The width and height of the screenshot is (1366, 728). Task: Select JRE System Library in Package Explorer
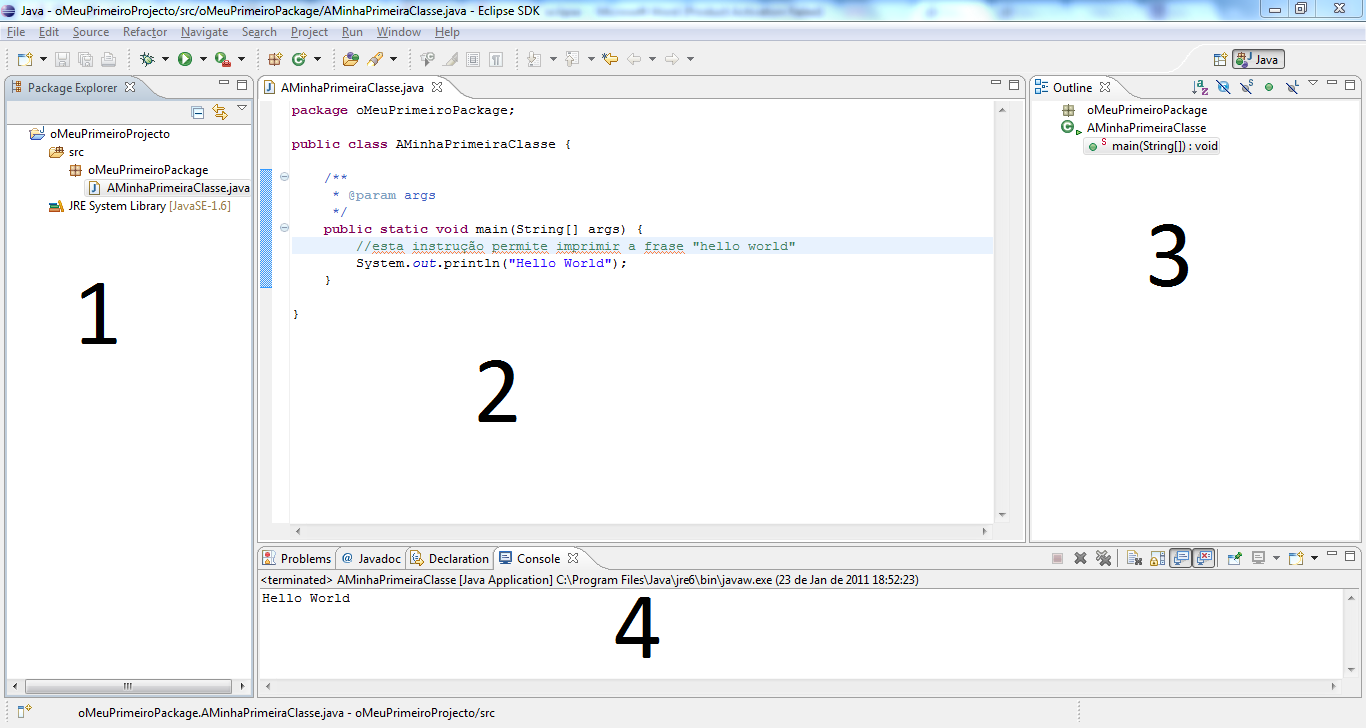(139, 206)
